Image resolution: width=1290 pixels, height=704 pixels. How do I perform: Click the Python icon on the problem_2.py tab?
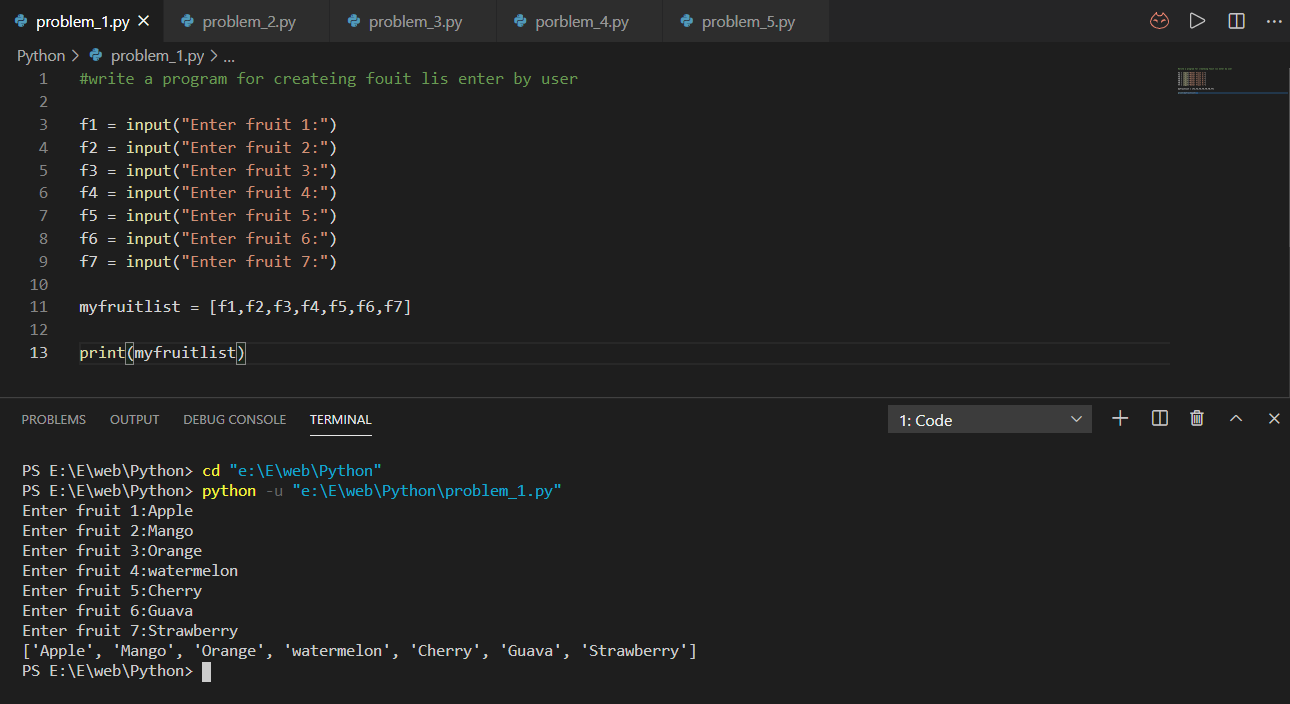(x=185, y=18)
